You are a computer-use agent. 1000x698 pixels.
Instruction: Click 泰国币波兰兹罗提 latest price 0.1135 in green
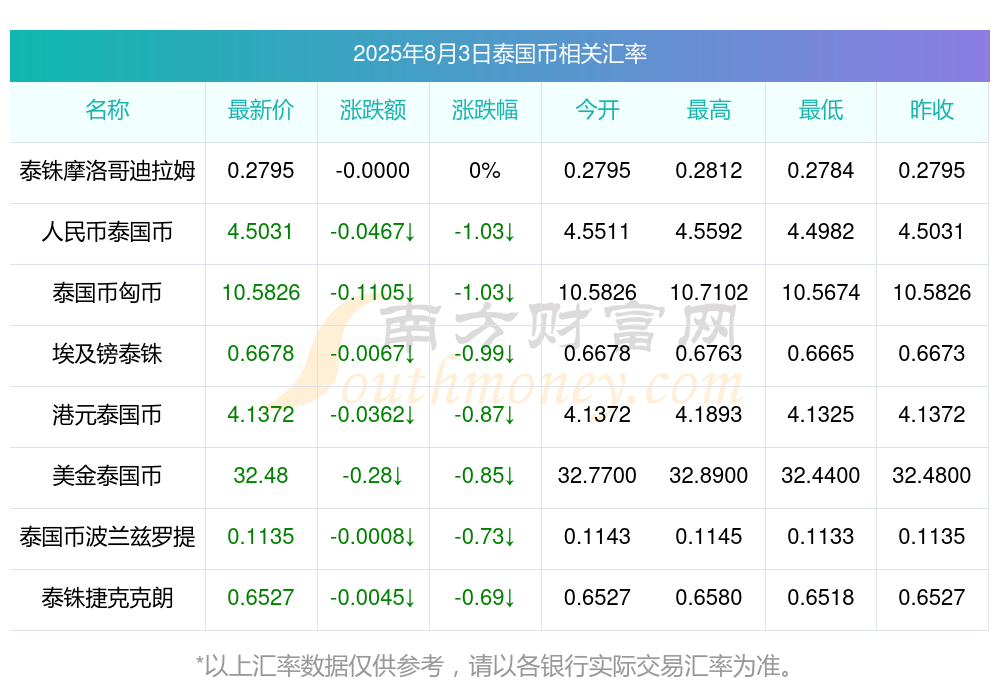pyautogui.click(x=261, y=537)
